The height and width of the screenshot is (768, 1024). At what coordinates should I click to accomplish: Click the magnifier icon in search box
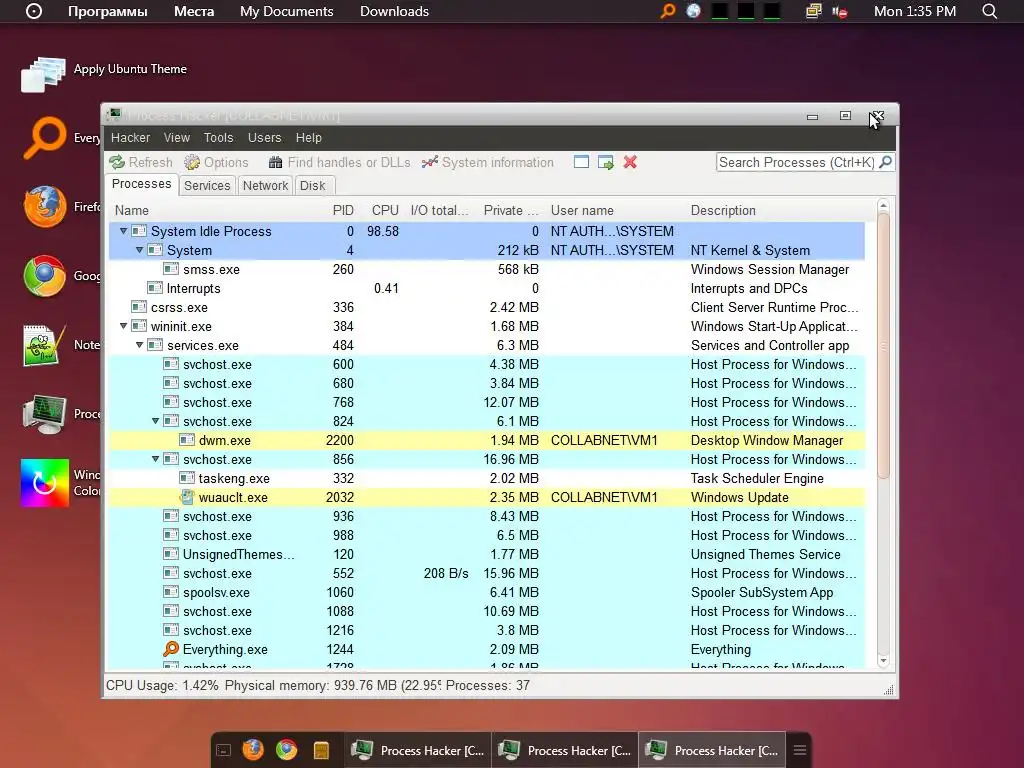[x=886, y=162]
